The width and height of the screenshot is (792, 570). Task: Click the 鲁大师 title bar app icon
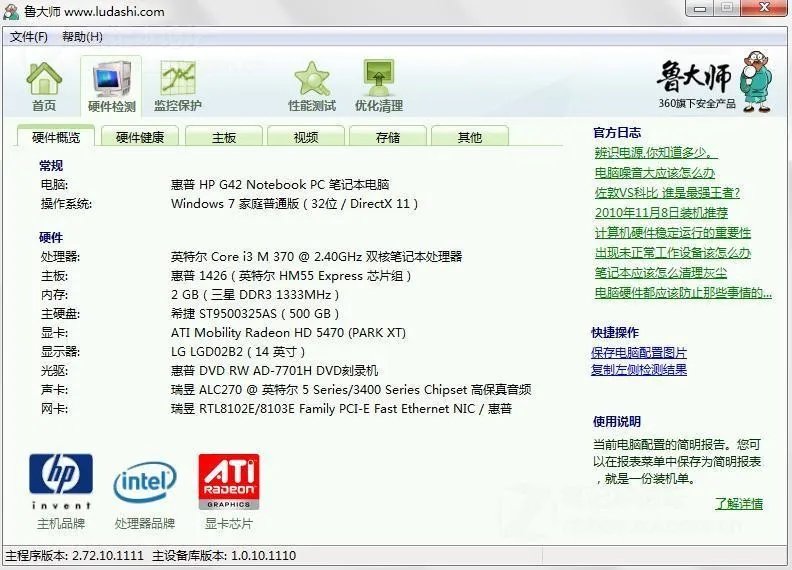11,11
